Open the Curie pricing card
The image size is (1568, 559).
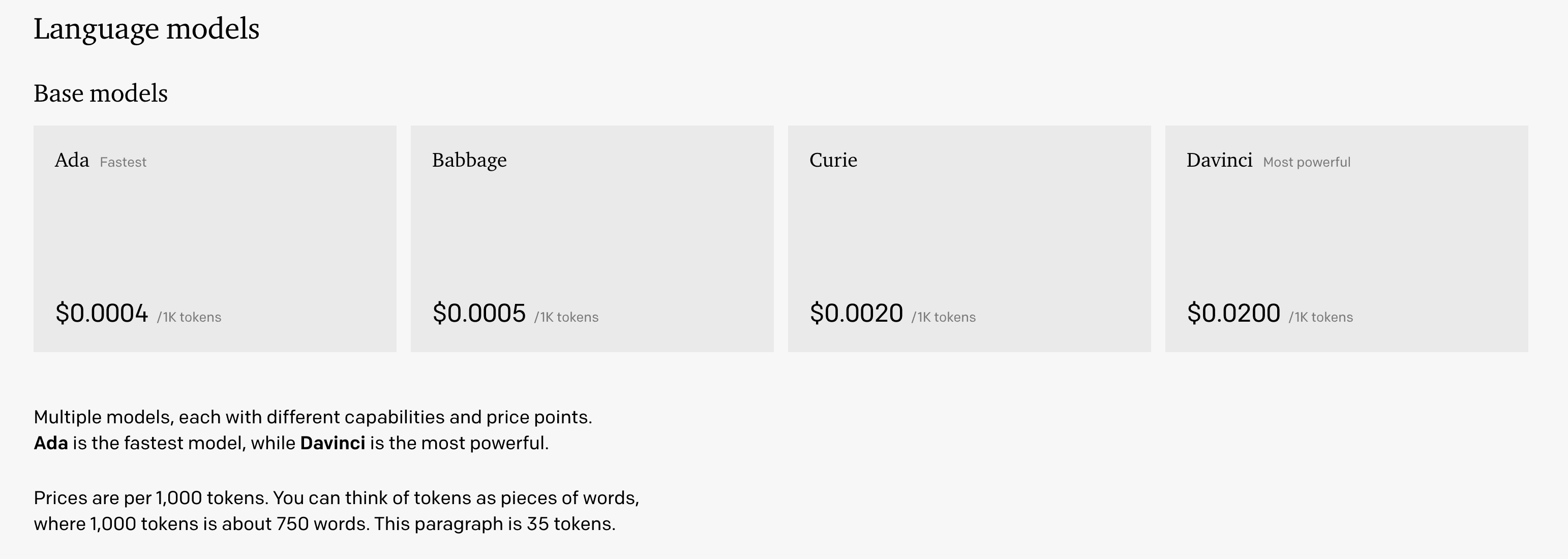tap(969, 238)
